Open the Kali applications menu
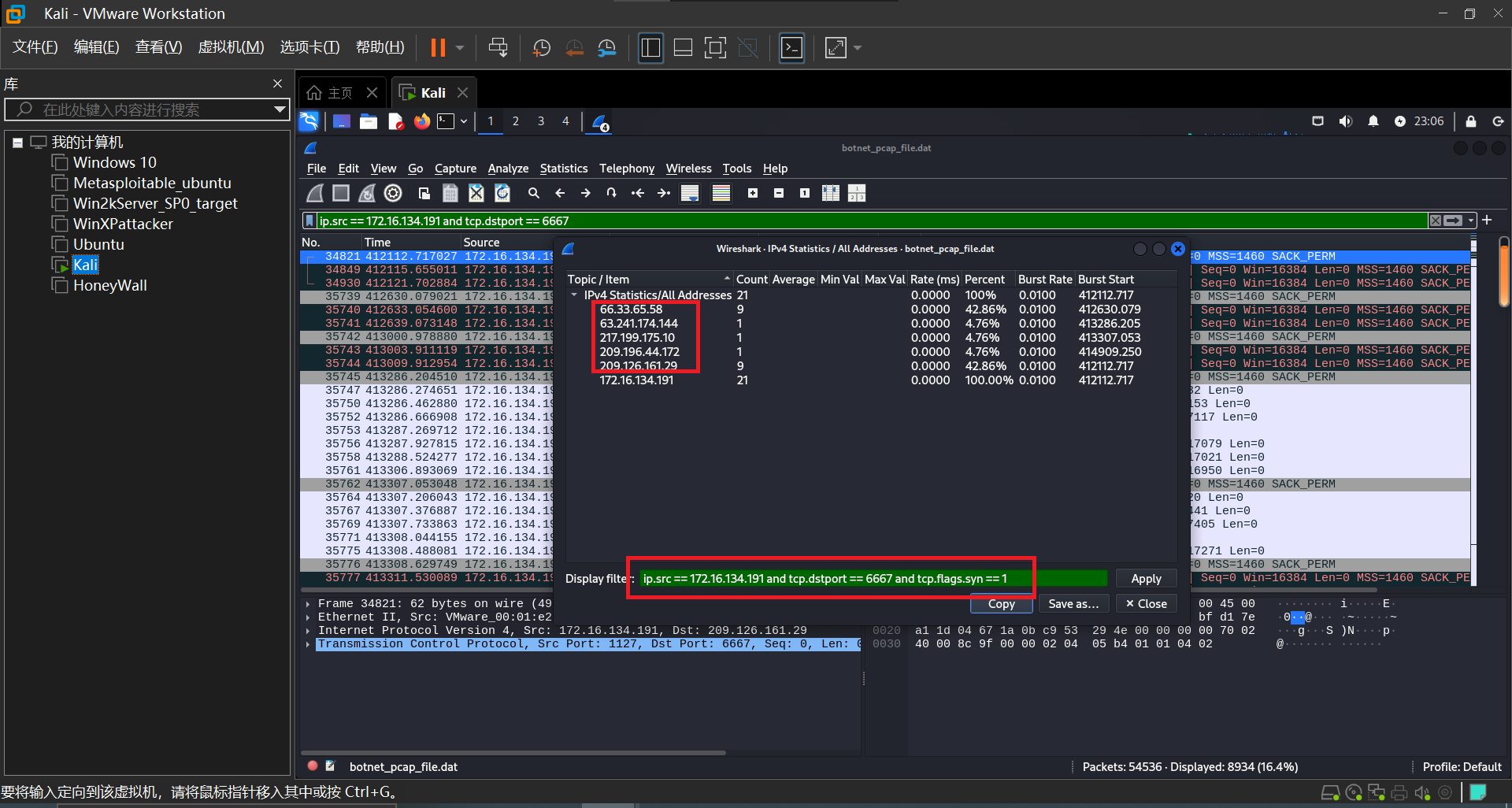Image resolution: width=1512 pixels, height=808 pixels. click(x=309, y=121)
